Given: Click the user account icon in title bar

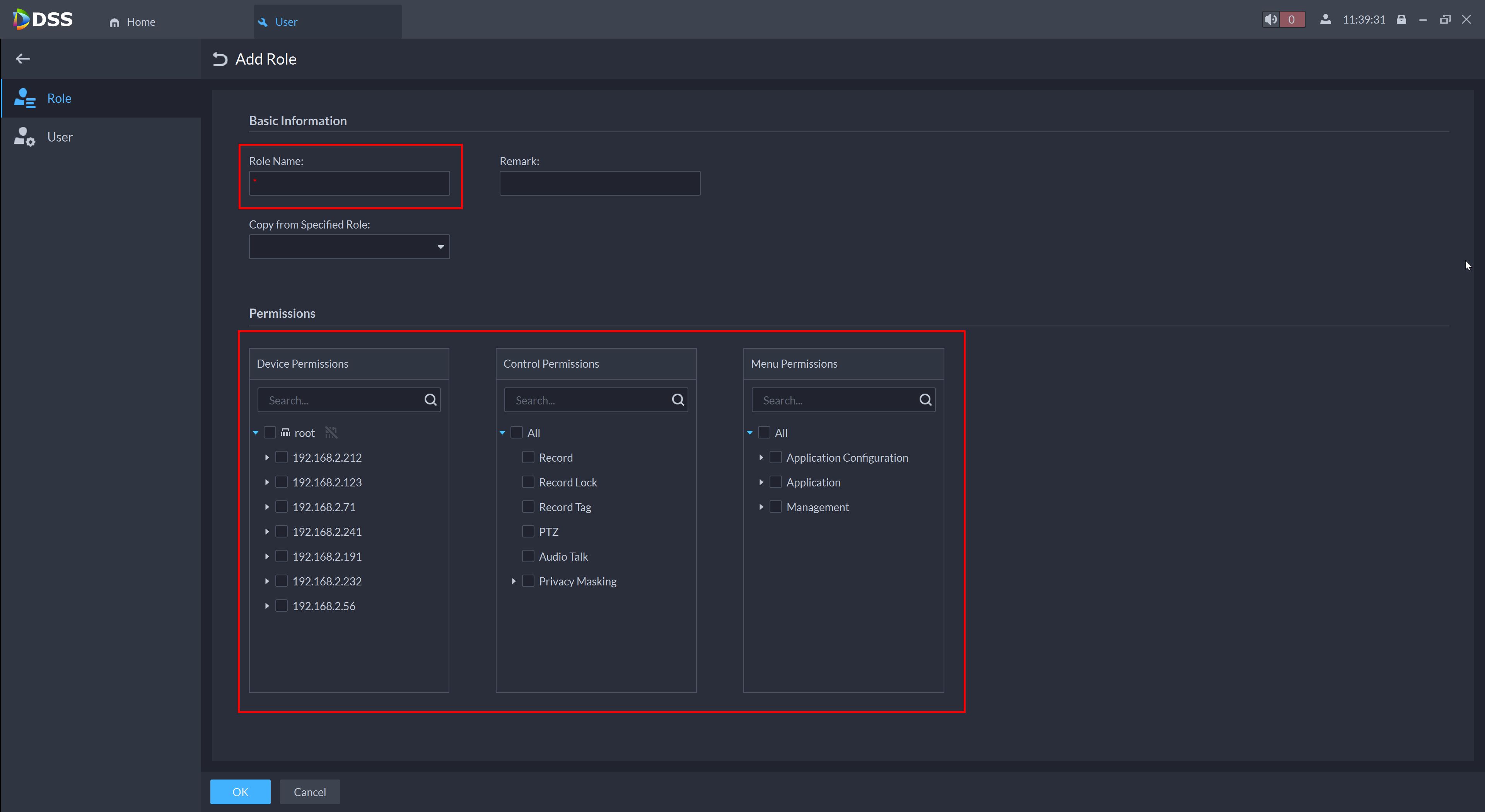Looking at the screenshot, I should (1325, 20).
